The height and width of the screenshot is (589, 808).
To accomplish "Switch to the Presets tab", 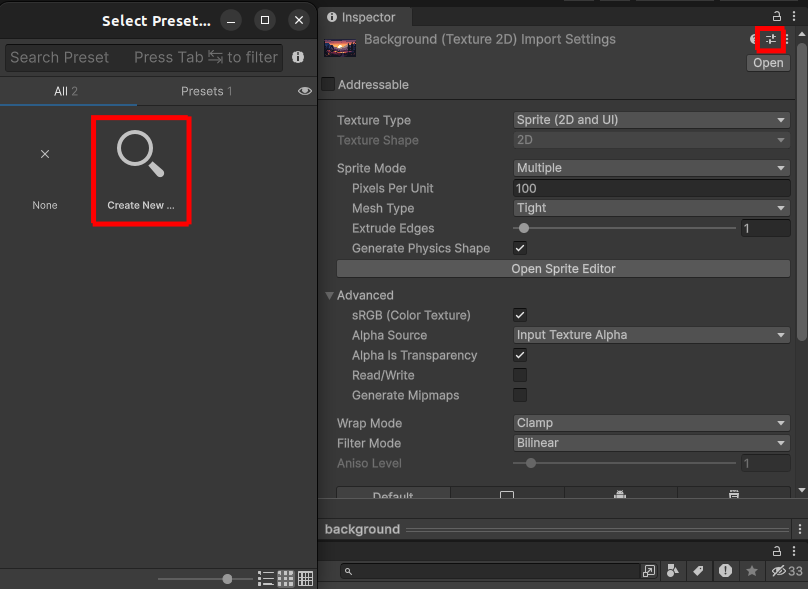I will [x=206, y=90].
